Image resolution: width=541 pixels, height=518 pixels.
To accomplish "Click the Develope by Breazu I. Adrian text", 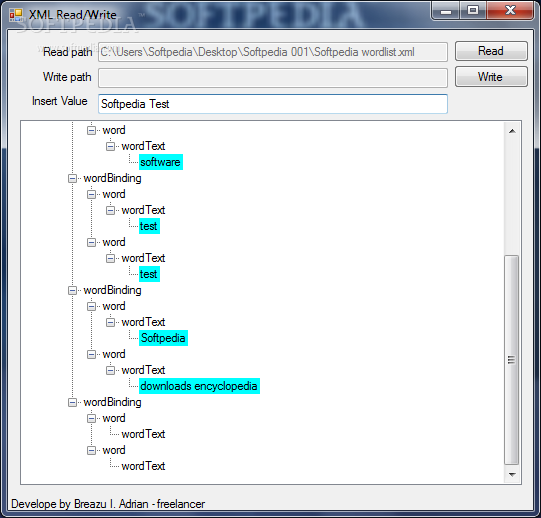I will click(108, 504).
